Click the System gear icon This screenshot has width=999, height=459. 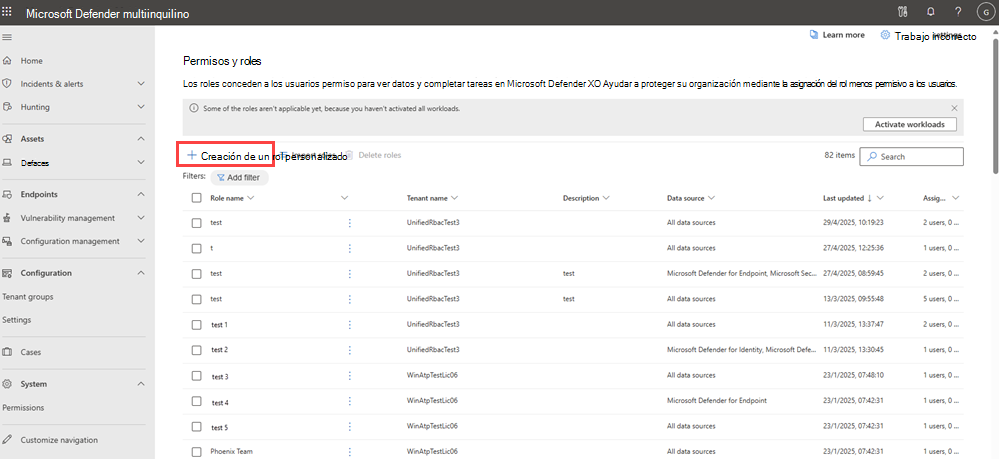coord(8,384)
